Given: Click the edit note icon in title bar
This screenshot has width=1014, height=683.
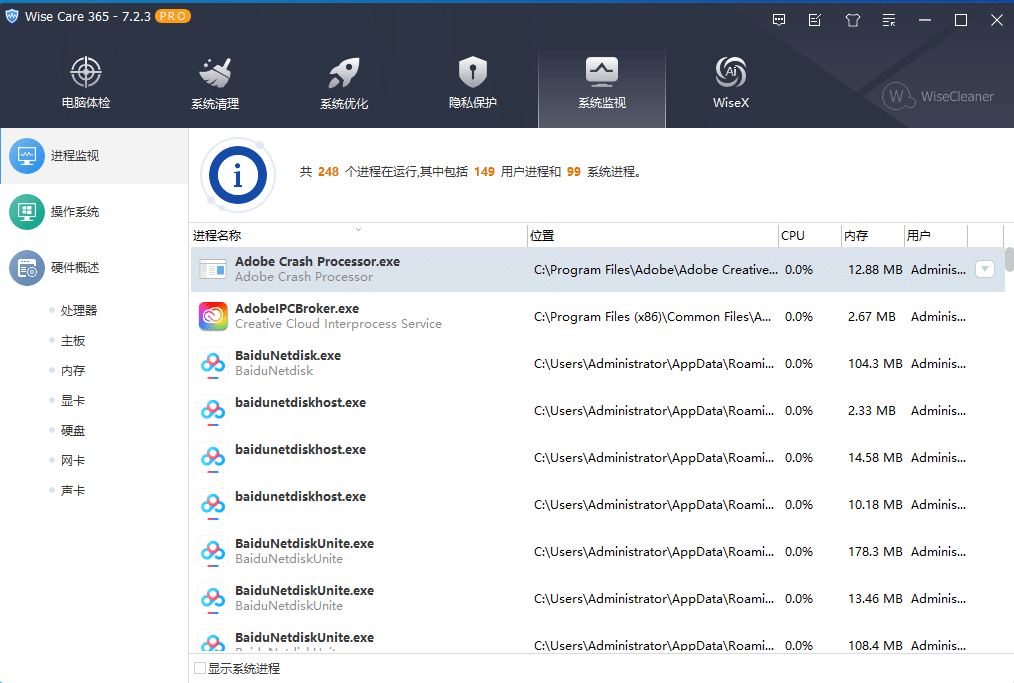Looking at the screenshot, I should 816,20.
